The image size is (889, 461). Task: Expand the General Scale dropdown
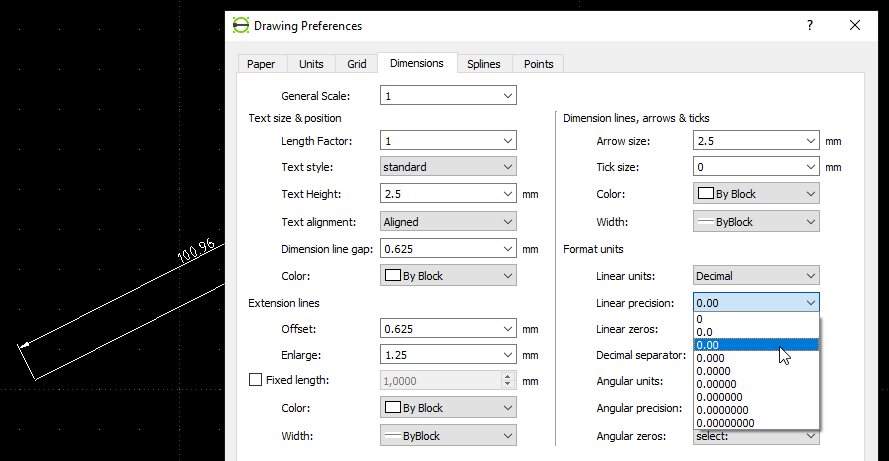(448, 96)
